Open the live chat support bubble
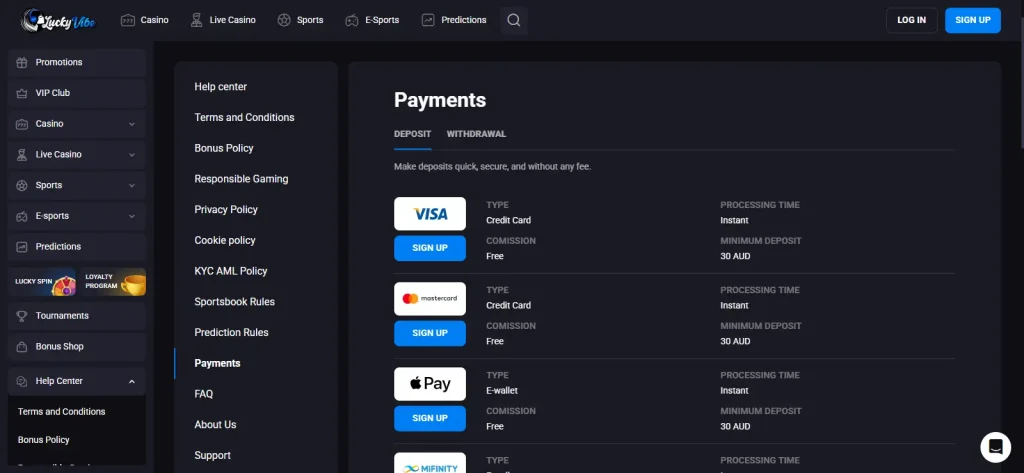The image size is (1024, 473). point(995,447)
